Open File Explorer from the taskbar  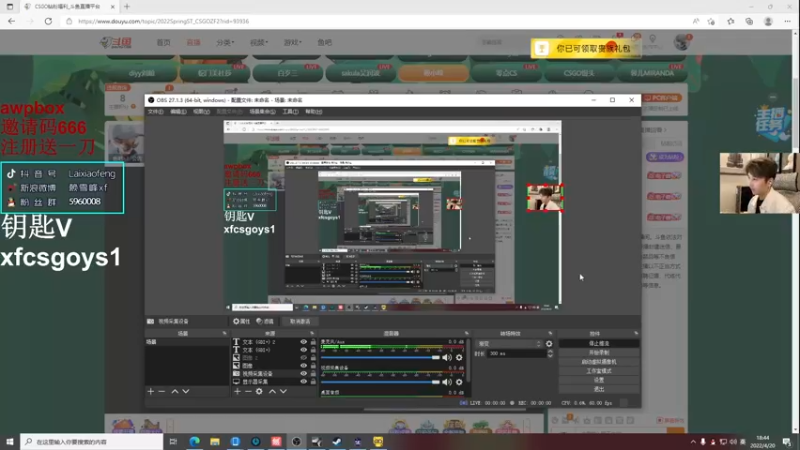click(x=215, y=442)
